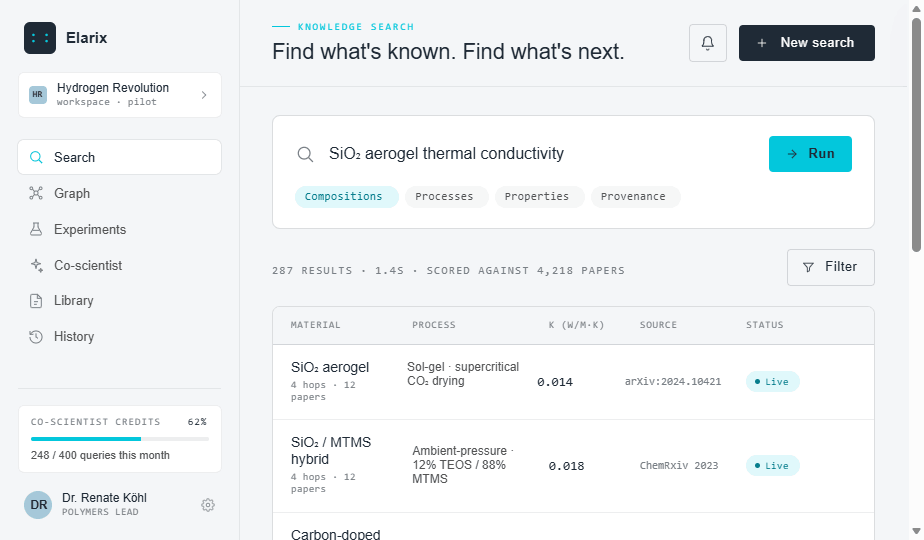924x540 pixels.
Task: Click the Carbon-doped result row
Action: click(x=573, y=526)
